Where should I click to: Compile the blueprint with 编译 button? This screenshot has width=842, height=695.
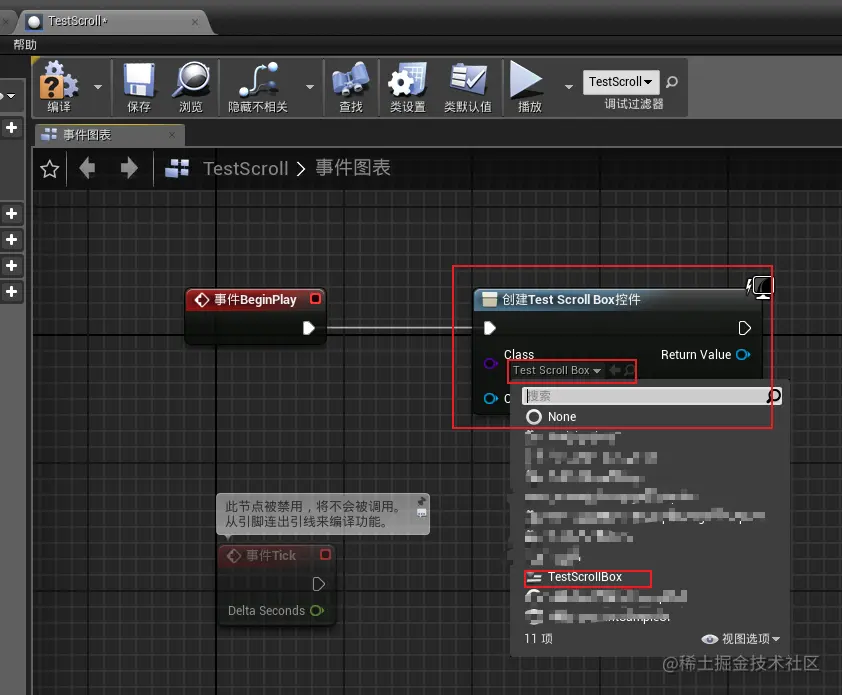[x=59, y=87]
